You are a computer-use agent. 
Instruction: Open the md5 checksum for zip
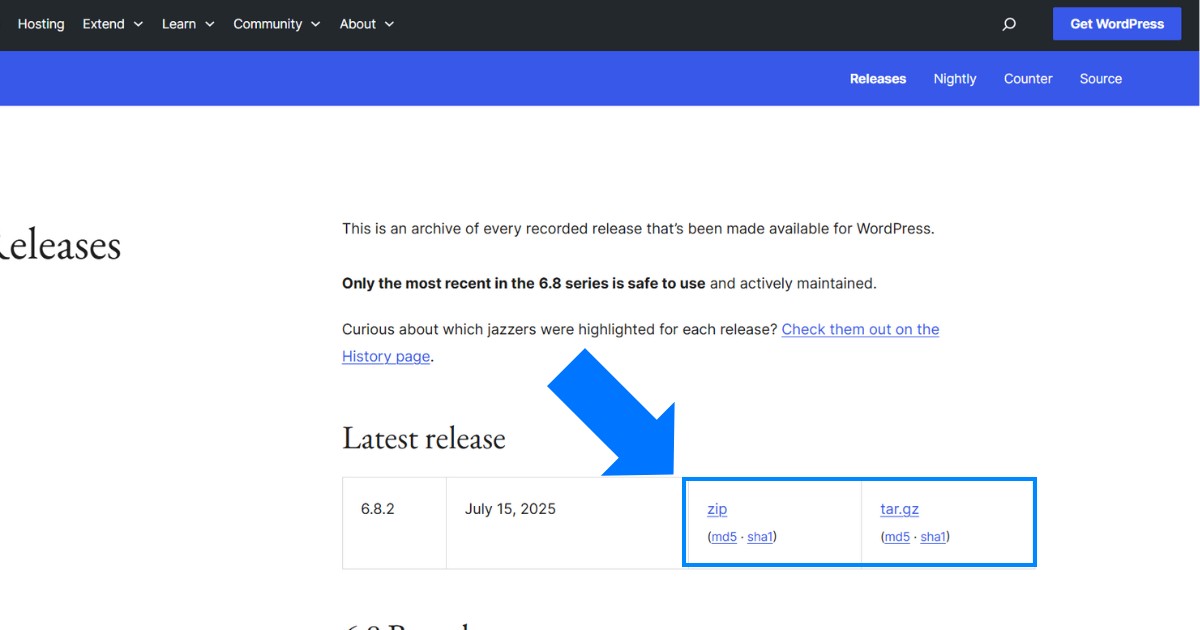tap(722, 536)
